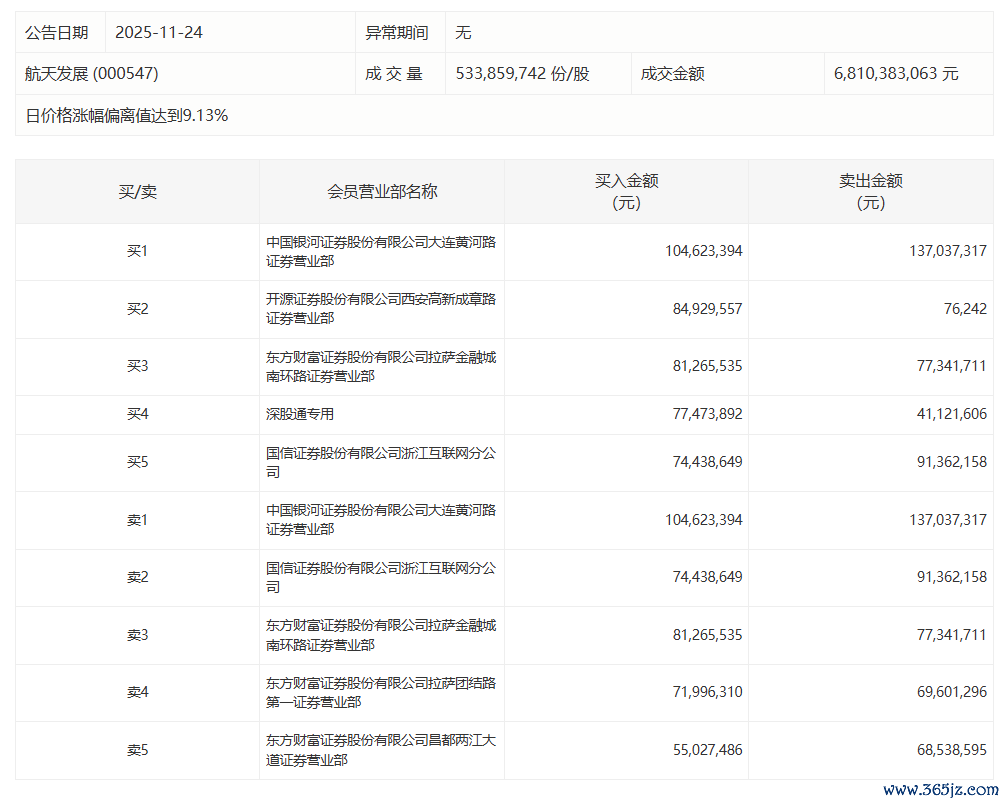Click the 买1 row label
The width and height of the screenshot is (1006, 805).
[137, 251]
